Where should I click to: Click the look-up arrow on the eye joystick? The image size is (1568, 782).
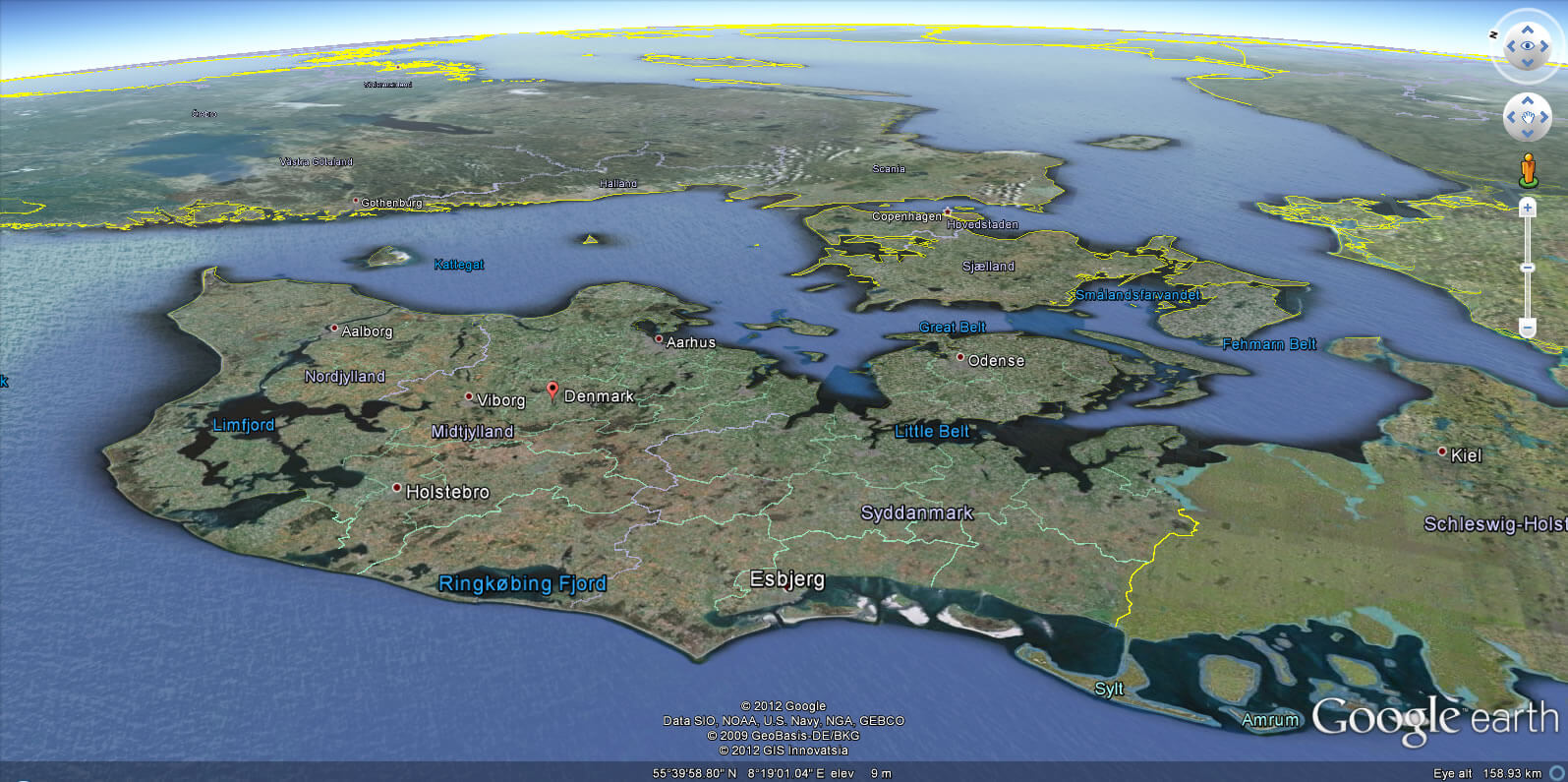[1527, 30]
